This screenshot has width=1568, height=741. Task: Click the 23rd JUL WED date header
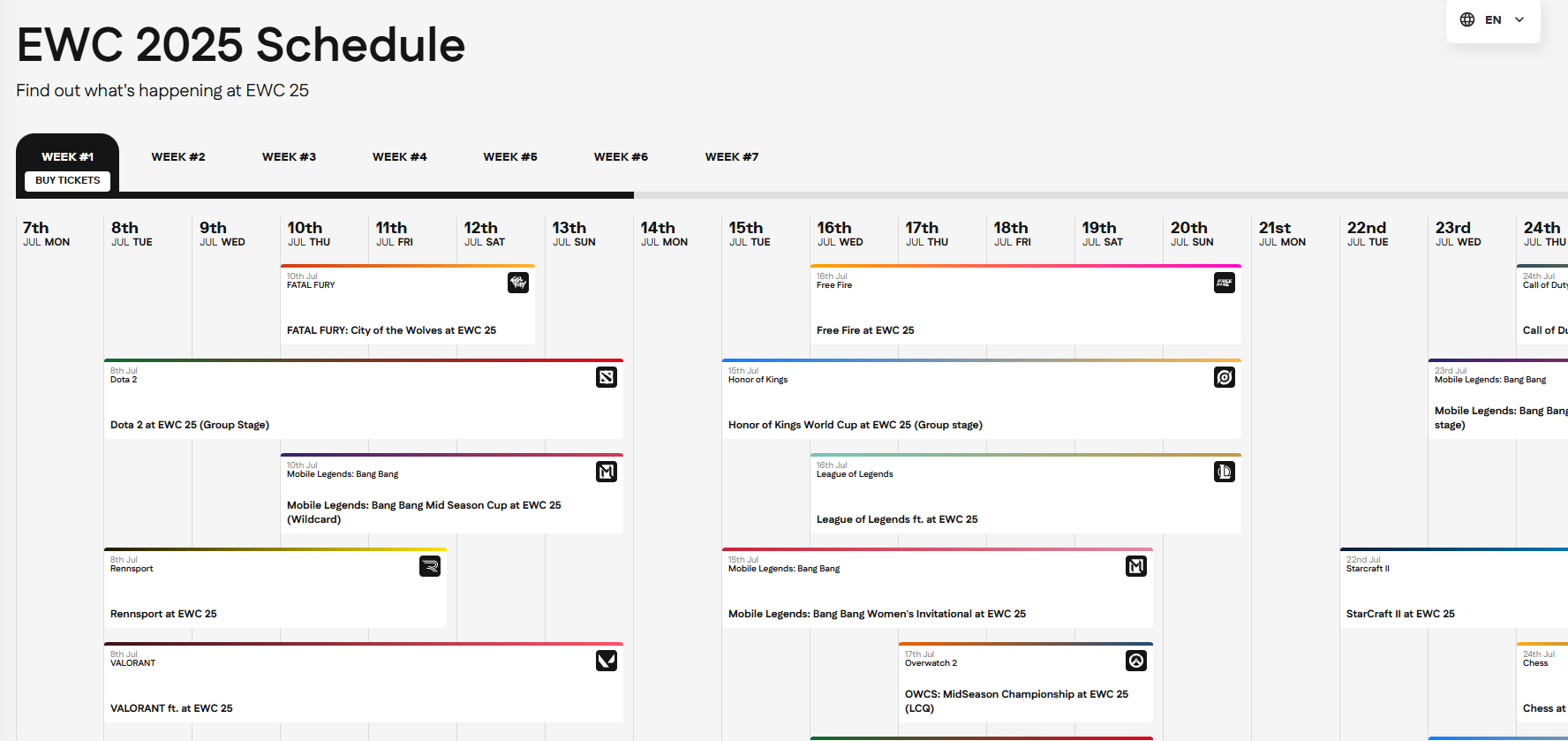(x=1459, y=234)
